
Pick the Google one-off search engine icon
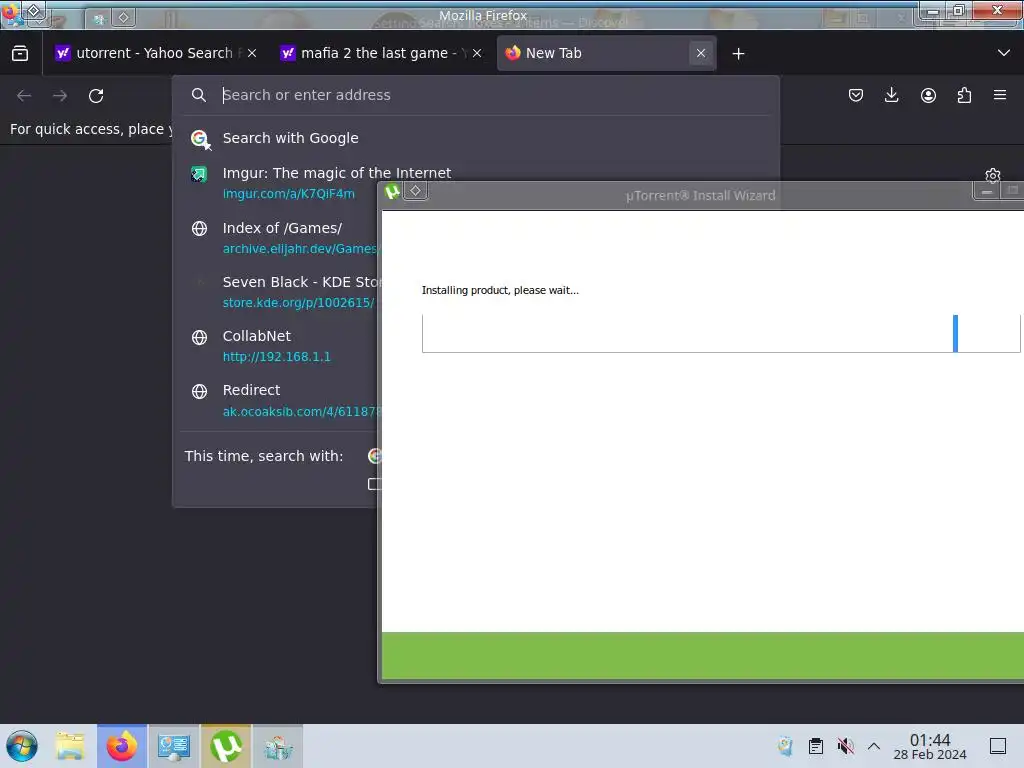374,456
